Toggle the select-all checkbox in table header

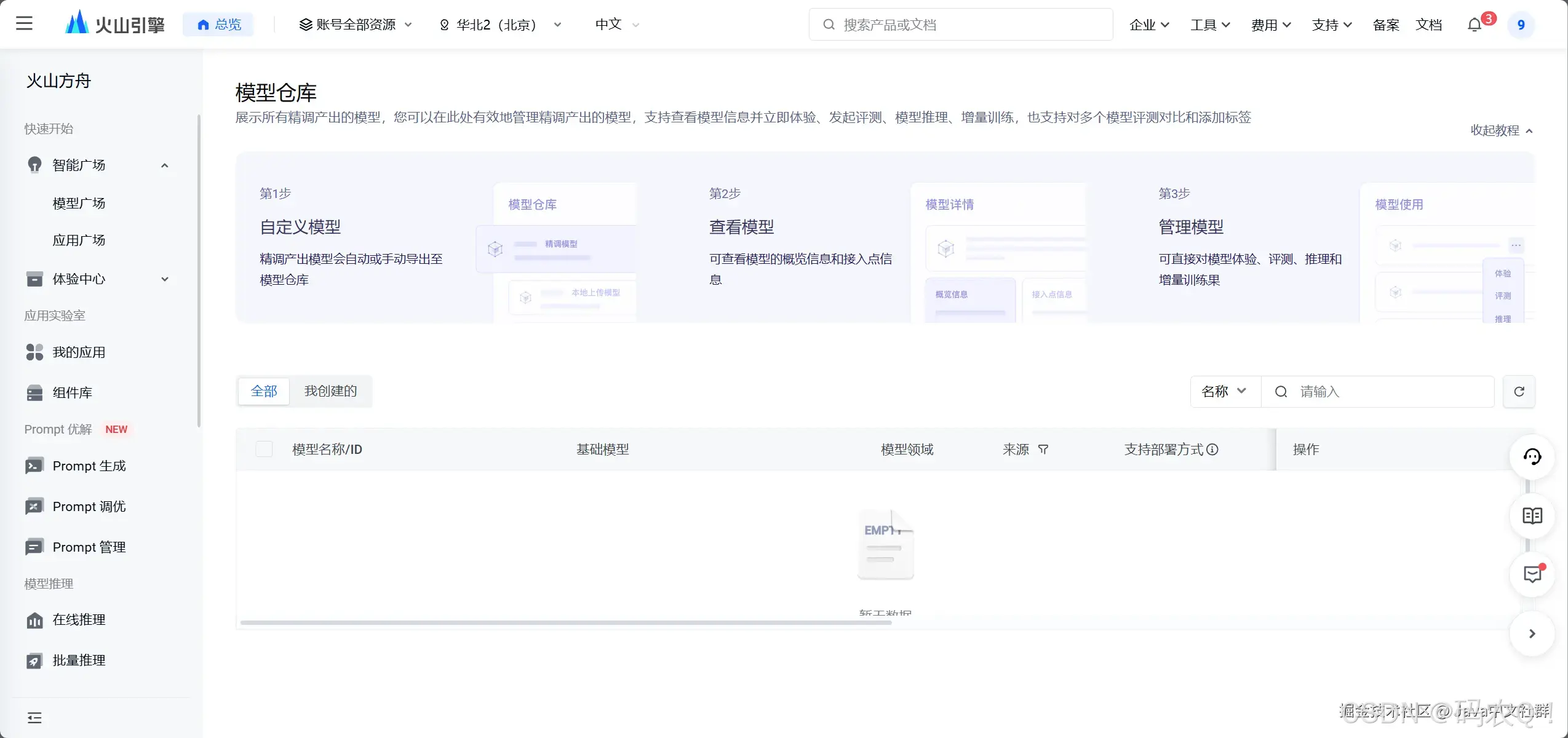pyautogui.click(x=264, y=450)
